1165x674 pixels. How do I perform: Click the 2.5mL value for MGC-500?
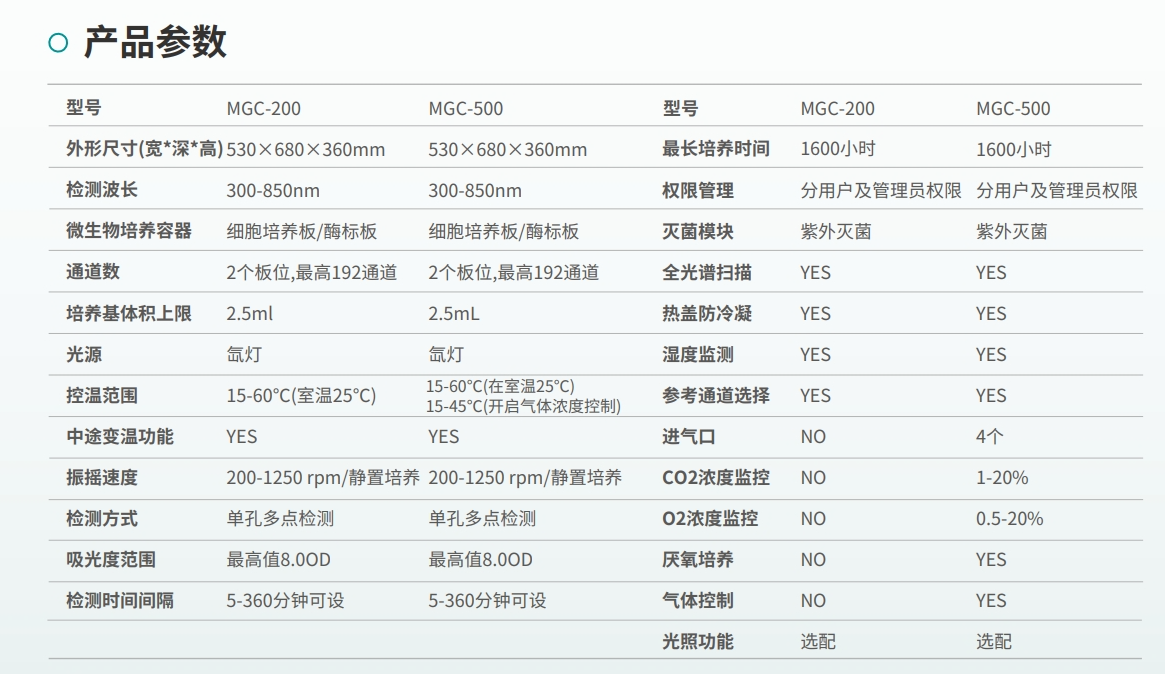point(454,314)
